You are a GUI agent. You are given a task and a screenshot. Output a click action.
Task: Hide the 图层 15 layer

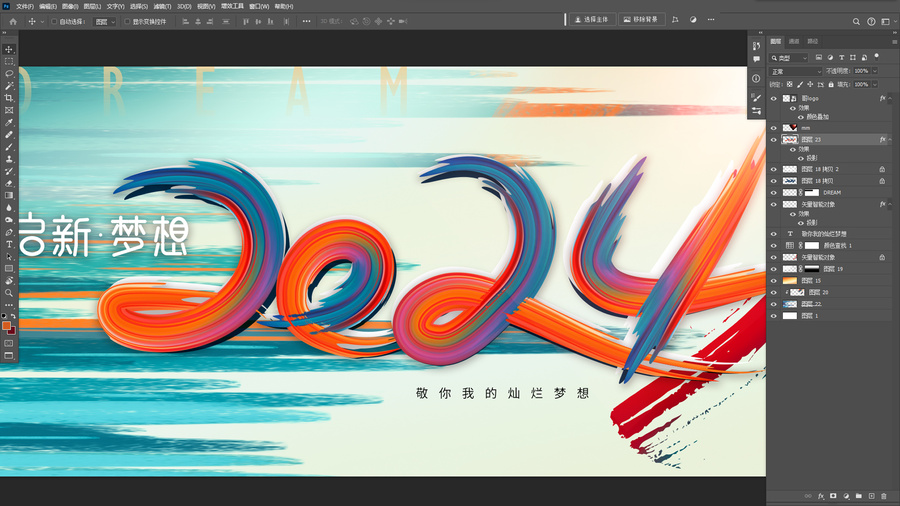[x=774, y=281]
